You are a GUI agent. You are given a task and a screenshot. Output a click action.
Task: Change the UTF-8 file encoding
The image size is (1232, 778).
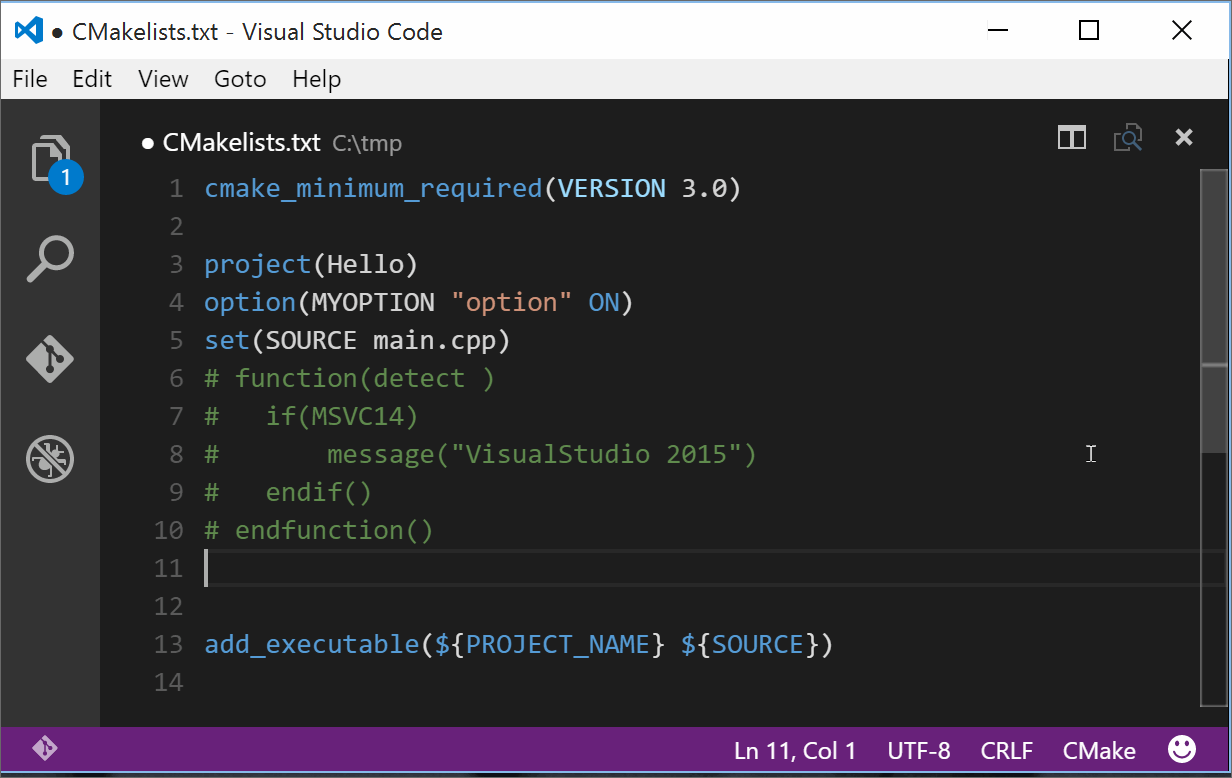tap(919, 750)
